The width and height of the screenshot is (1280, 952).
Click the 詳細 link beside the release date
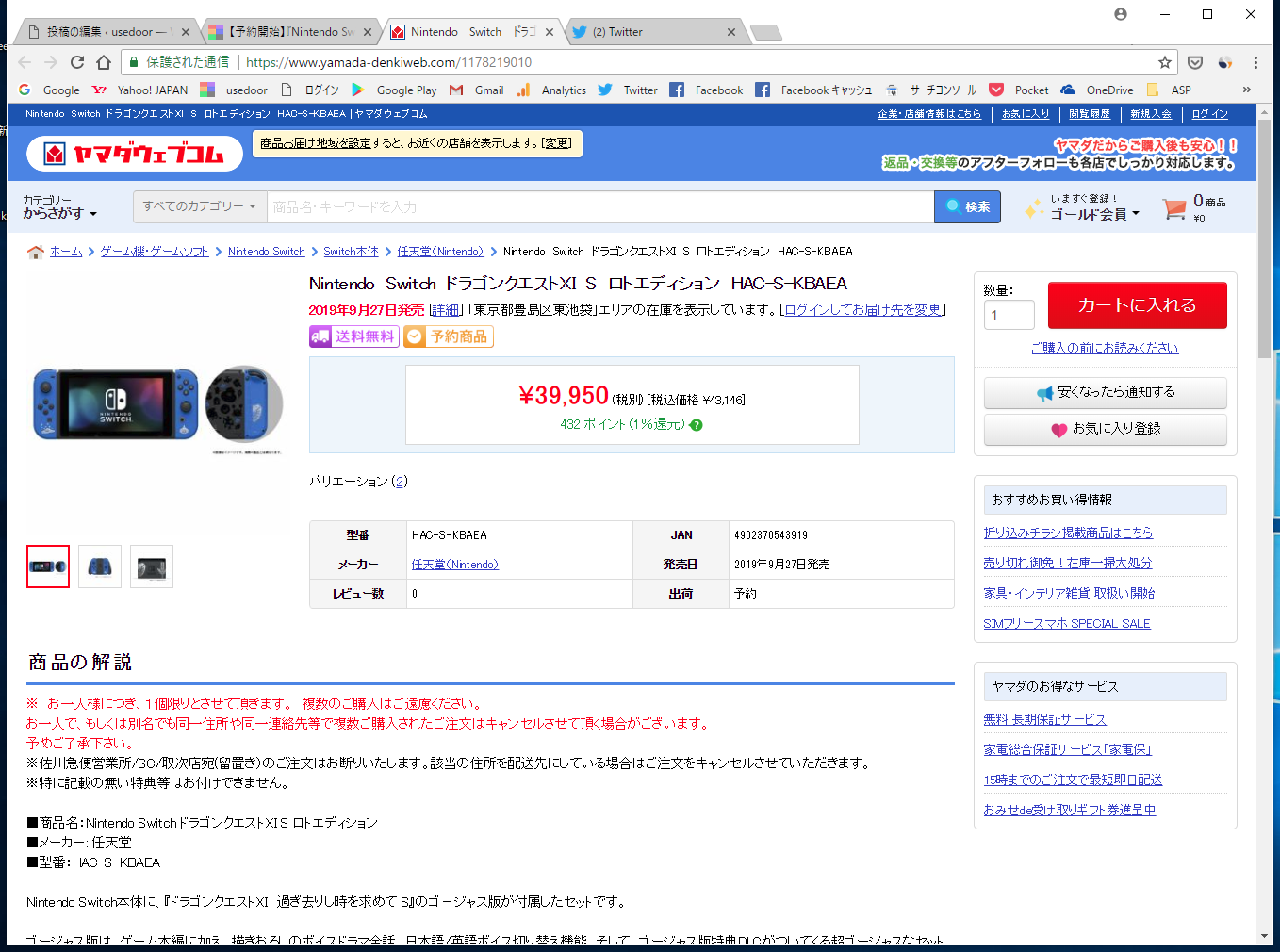tap(446, 310)
